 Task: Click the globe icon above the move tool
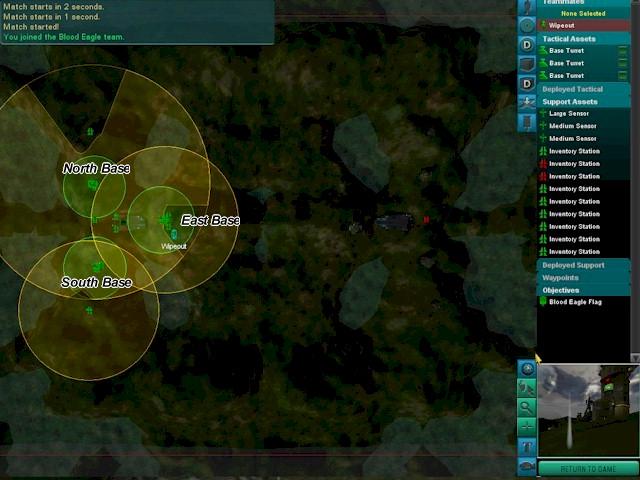(527, 369)
